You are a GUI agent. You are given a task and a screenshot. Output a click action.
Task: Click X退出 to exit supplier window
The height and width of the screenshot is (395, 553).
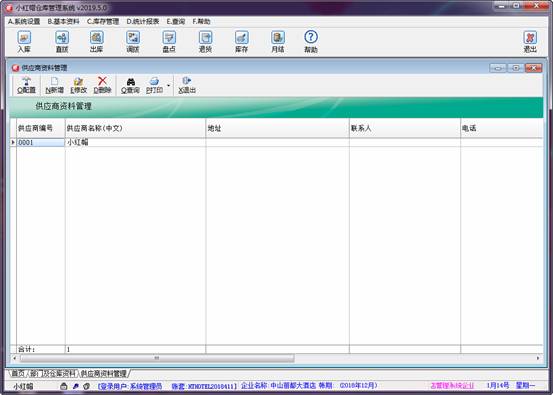187,85
